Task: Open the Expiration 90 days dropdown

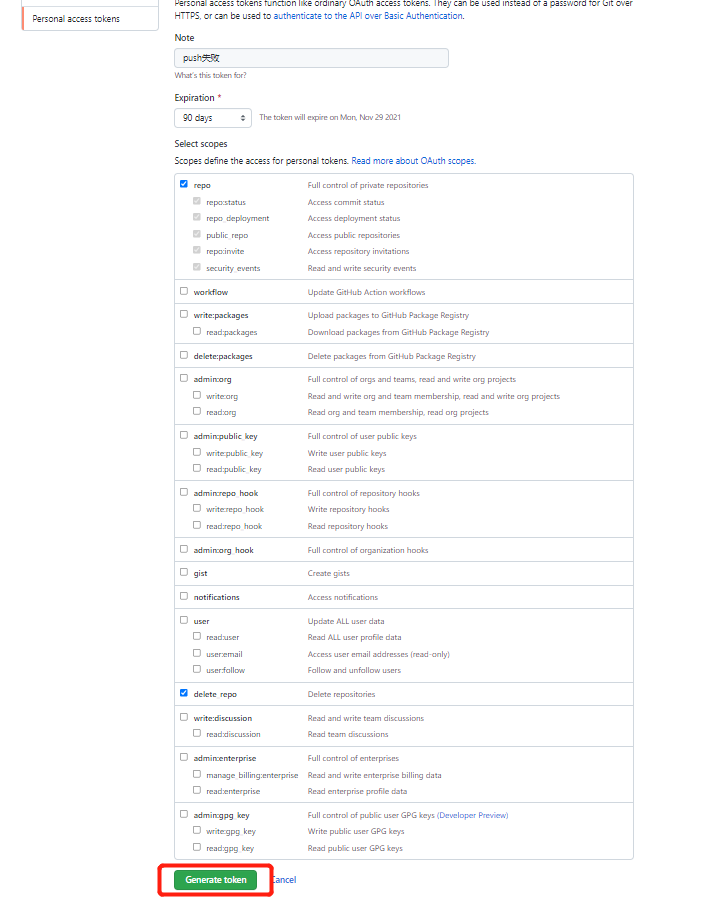Action: (x=213, y=118)
